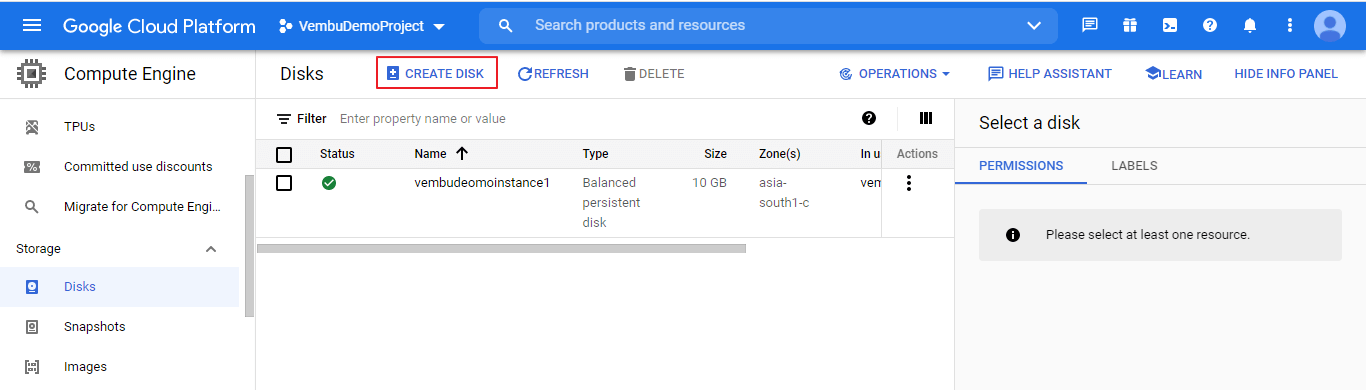
Task: Click the horizontal scrollbar under the table
Action: (501, 248)
